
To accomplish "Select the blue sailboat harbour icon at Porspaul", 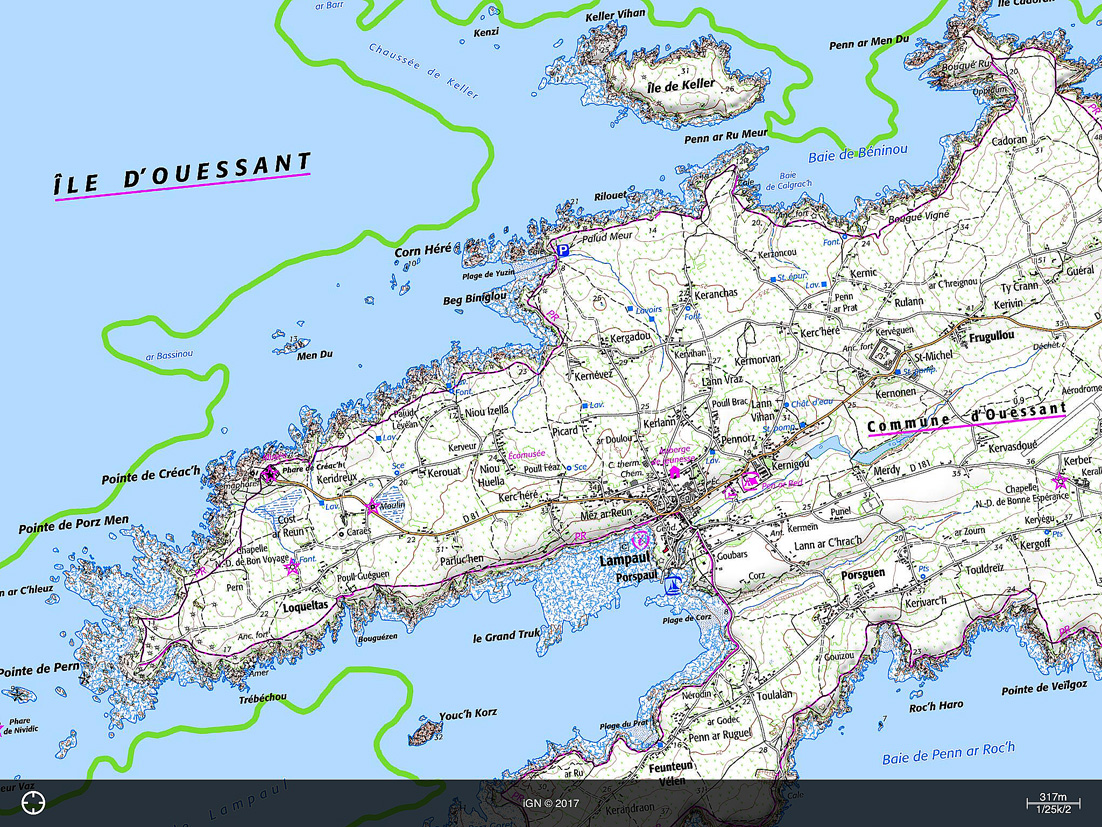I will tap(673, 584).
